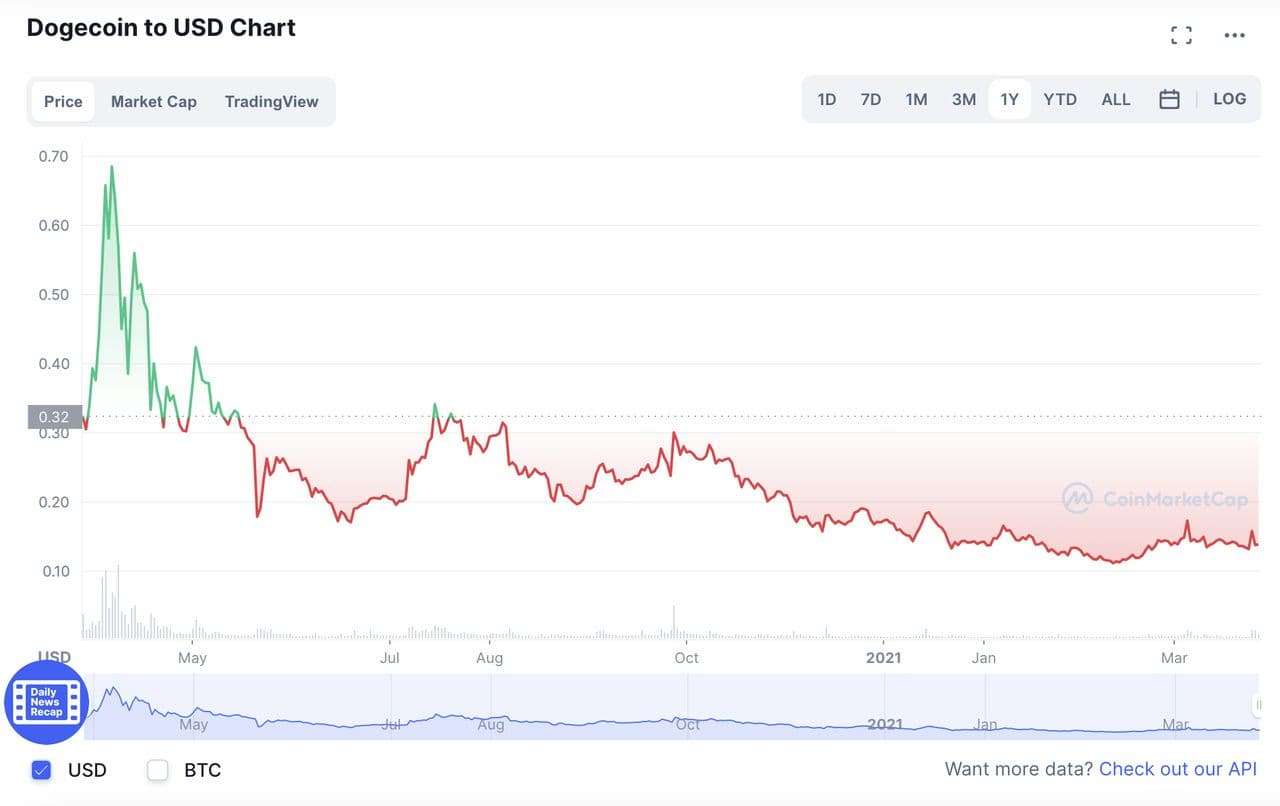Viewport: 1280px width, 806px height.
Task: Click the 0.32 price marker label
Action: click(54, 417)
